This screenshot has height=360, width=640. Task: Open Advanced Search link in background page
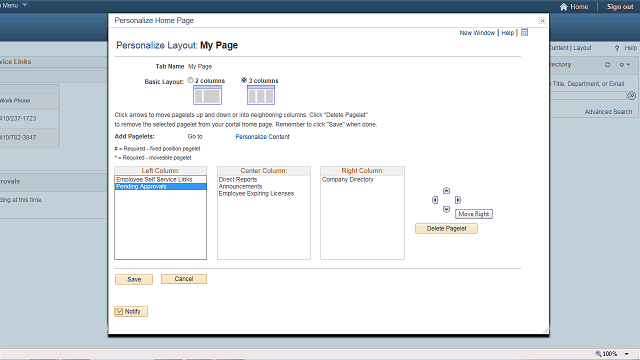coord(608,112)
